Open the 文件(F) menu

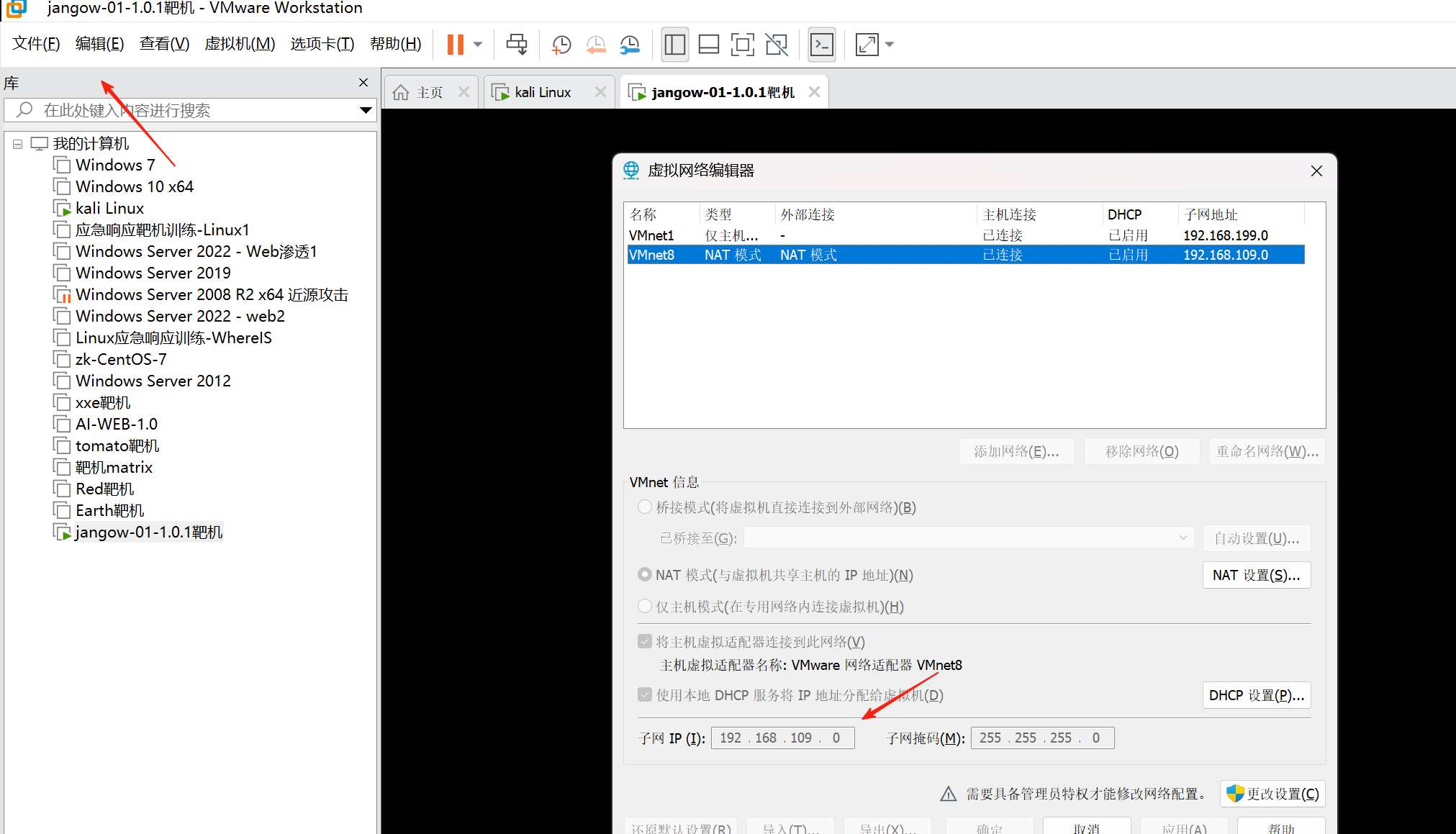pyautogui.click(x=36, y=45)
